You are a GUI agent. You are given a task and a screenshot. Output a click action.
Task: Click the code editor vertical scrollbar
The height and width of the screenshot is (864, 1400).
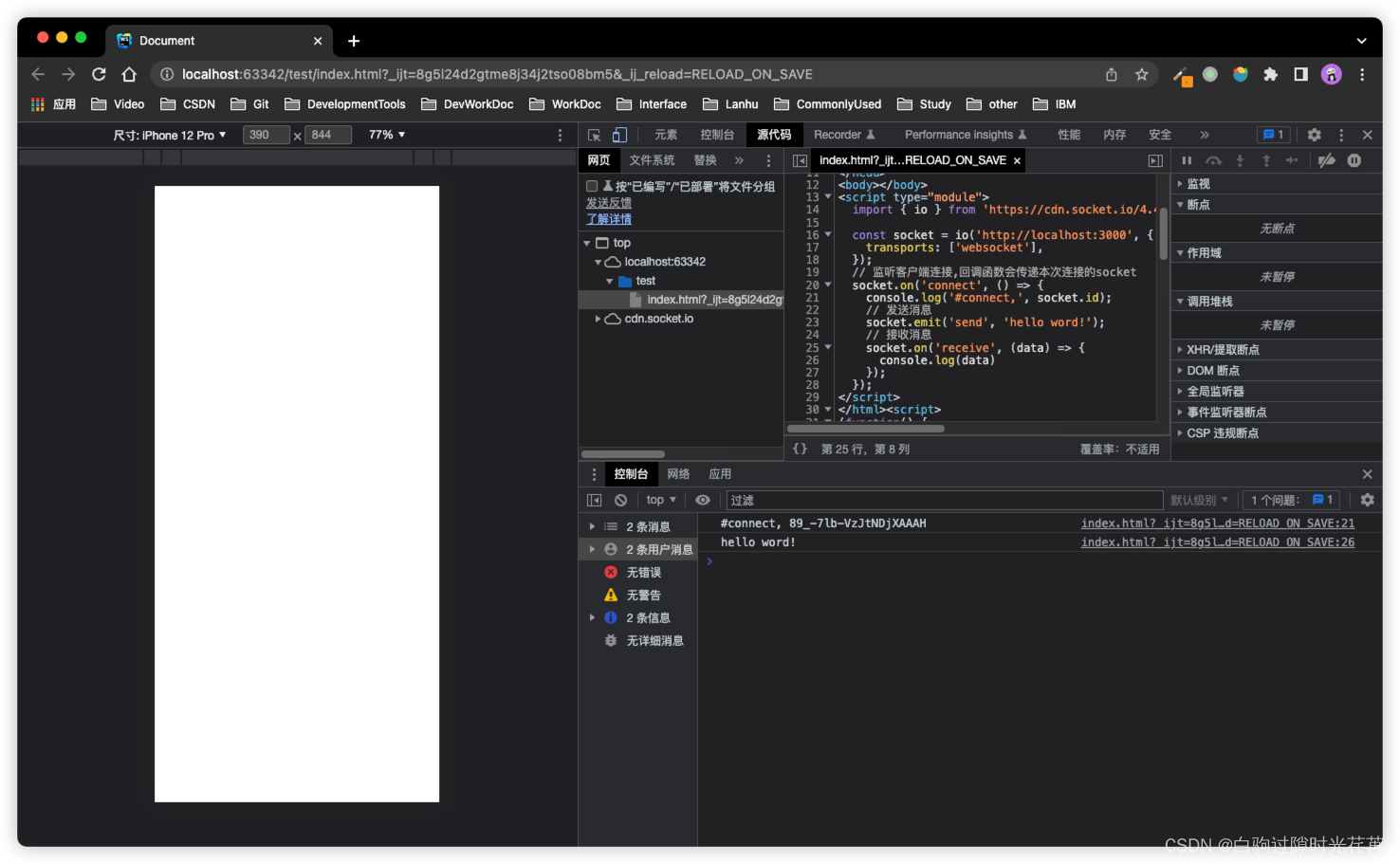1163,234
